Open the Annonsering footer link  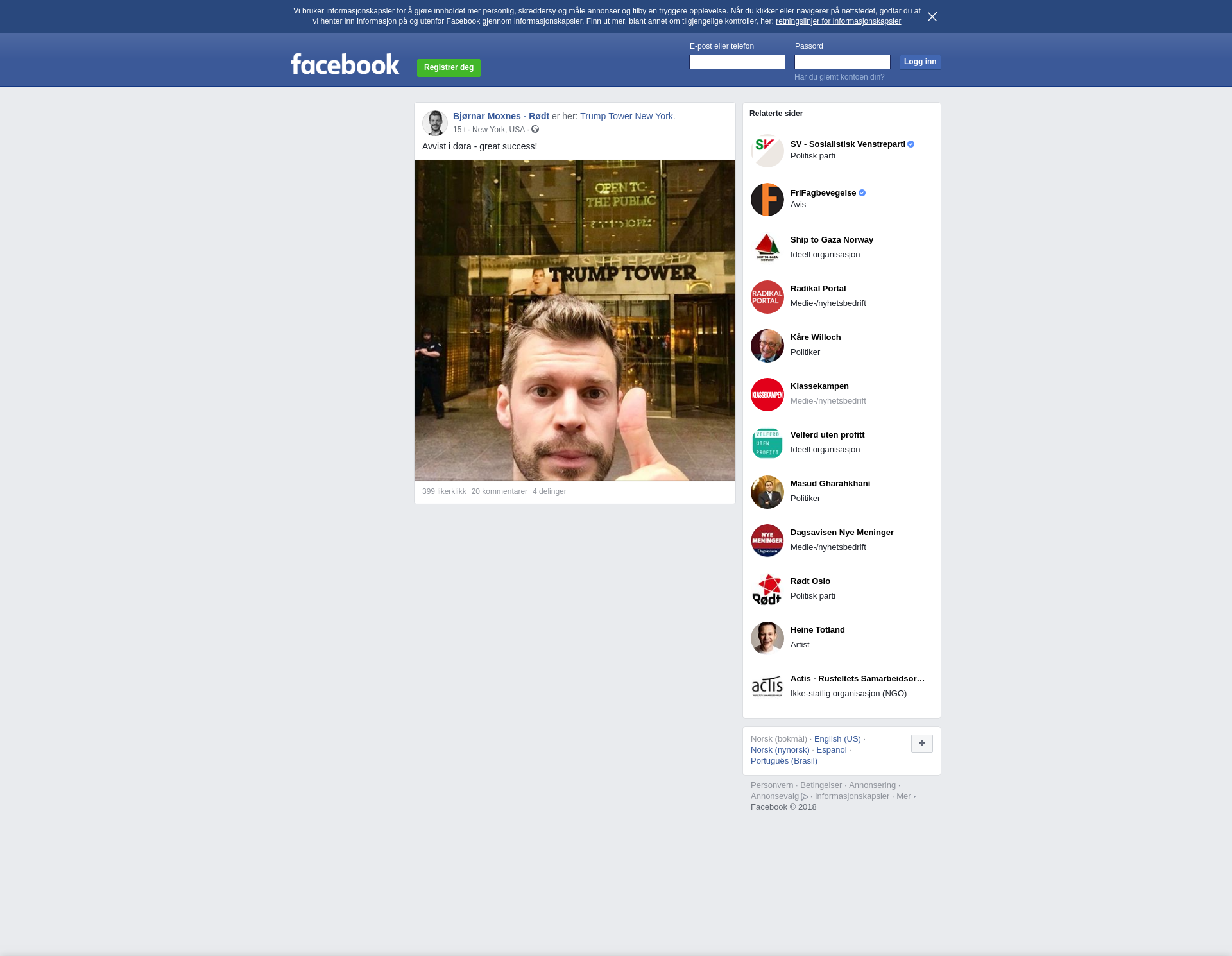point(872,785)
